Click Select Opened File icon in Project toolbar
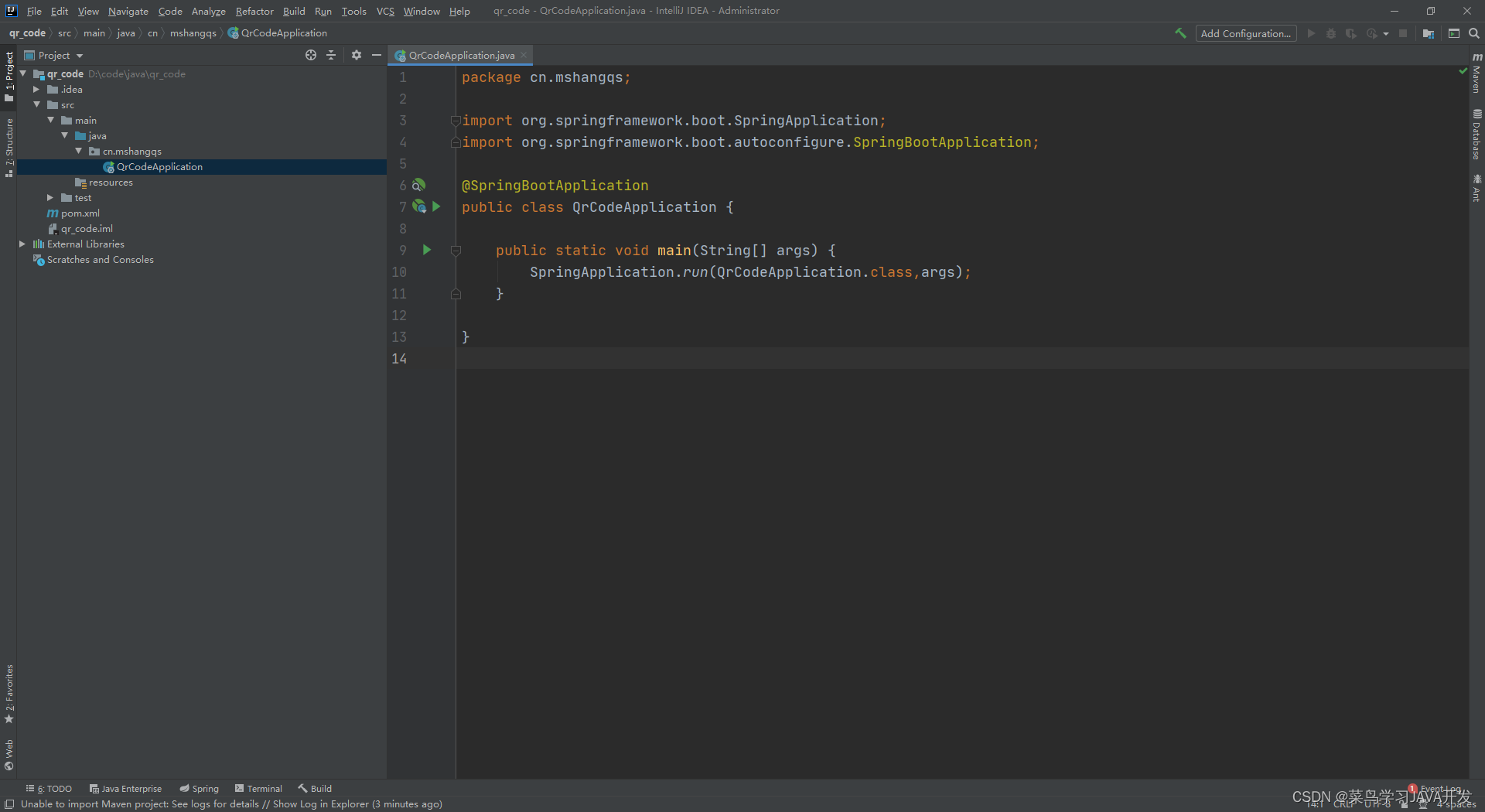Viewport: 1485px width, 812px height. coord(310,55)
